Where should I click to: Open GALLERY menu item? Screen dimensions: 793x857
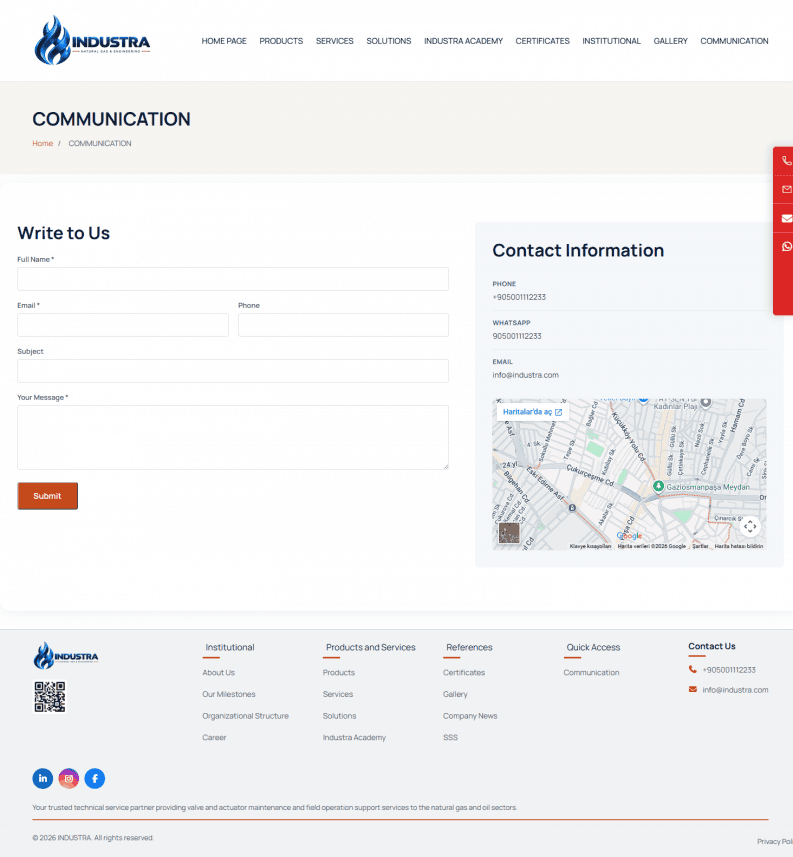tap(671, 41)
